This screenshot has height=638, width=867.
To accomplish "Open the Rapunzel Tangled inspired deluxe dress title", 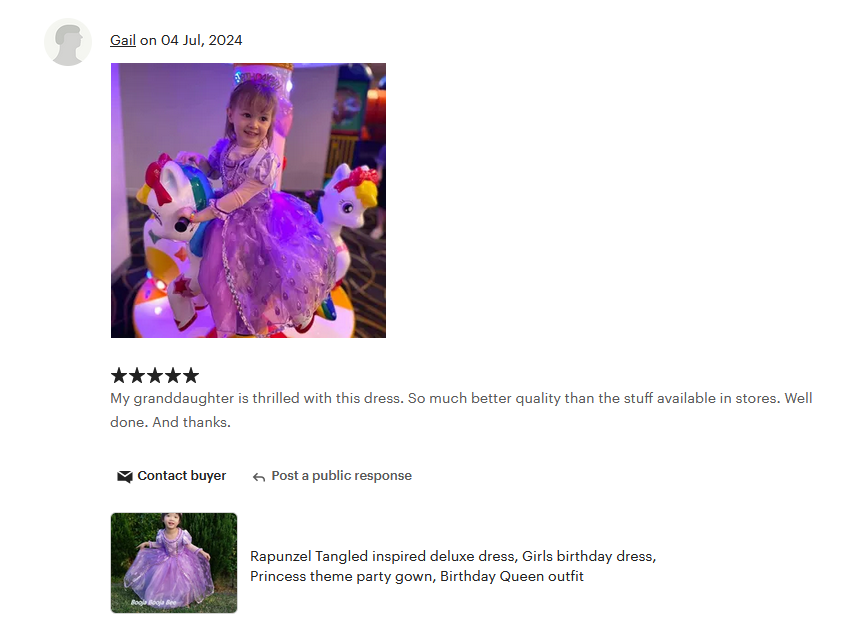I will click(x=453, y=556).
